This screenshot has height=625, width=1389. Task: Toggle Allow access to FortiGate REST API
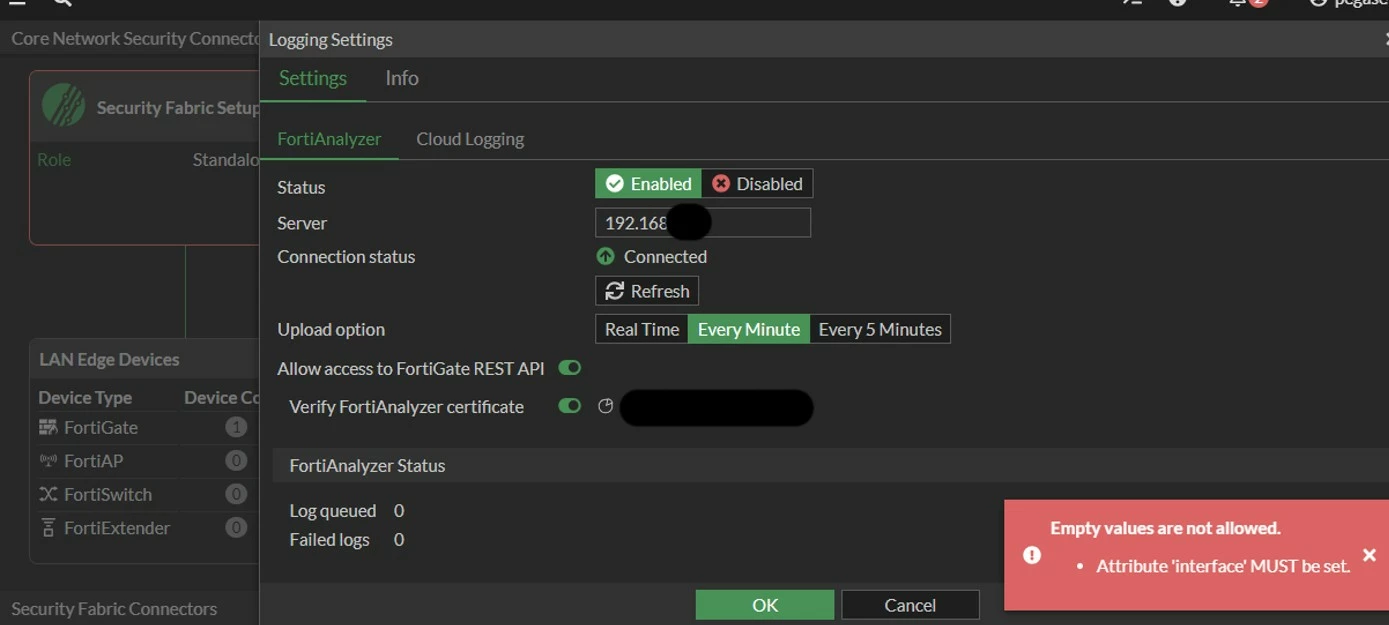point(569,368)
